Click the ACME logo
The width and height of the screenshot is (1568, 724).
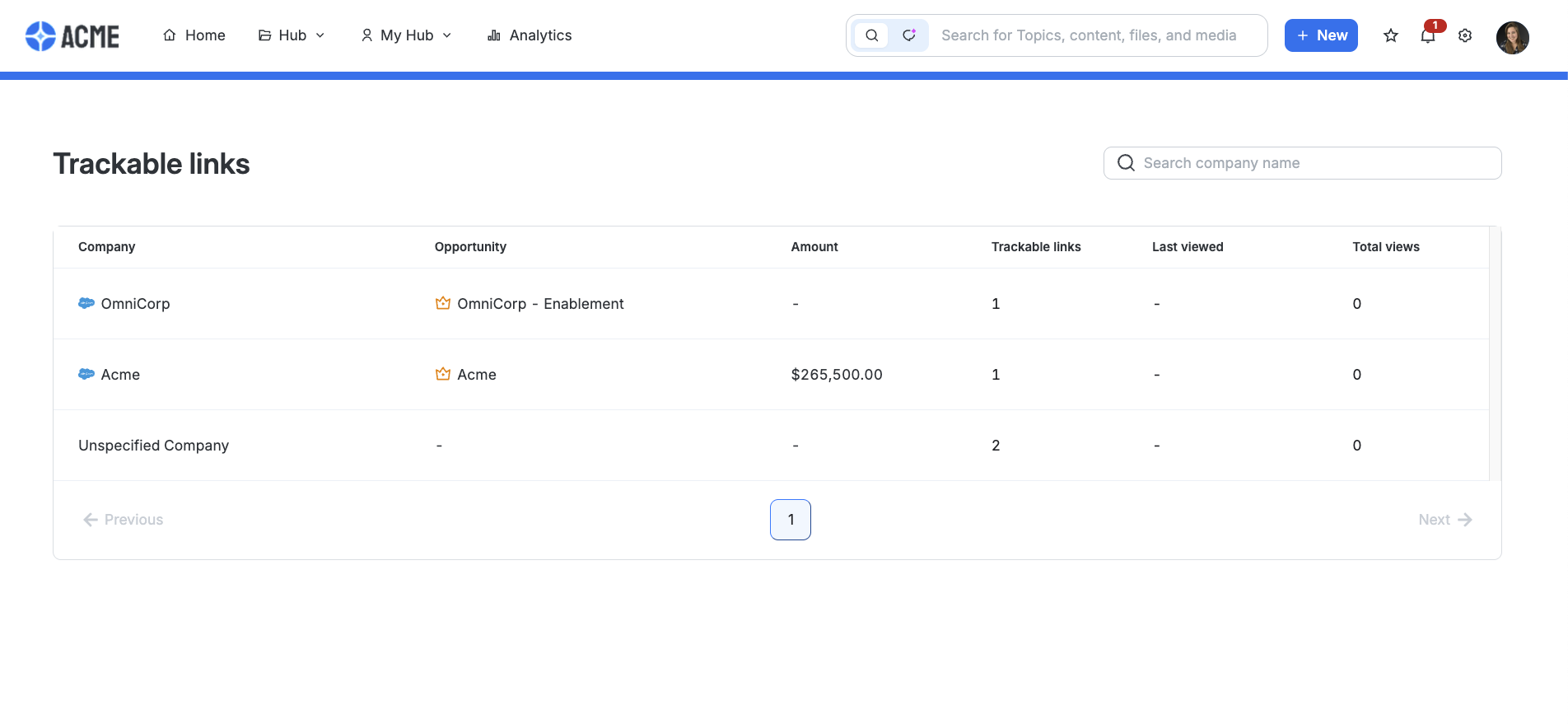click(72, 35)
